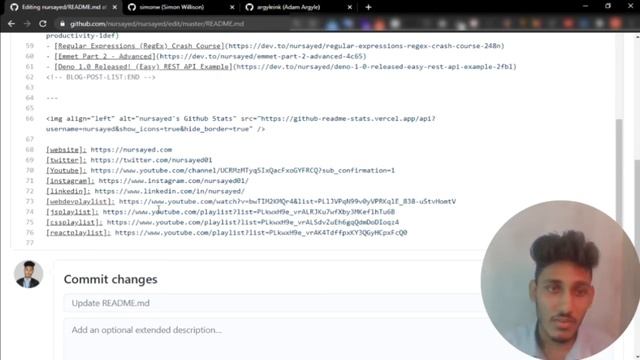Click the [instagram] link definition line
Viewport: 640px width, 360px height.
[x=147, y=181]
